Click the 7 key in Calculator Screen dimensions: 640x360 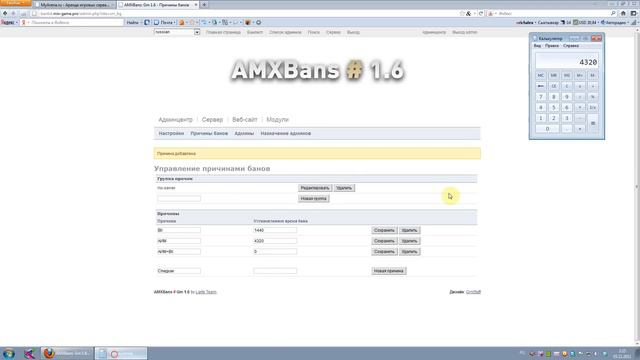click(540, 97)
